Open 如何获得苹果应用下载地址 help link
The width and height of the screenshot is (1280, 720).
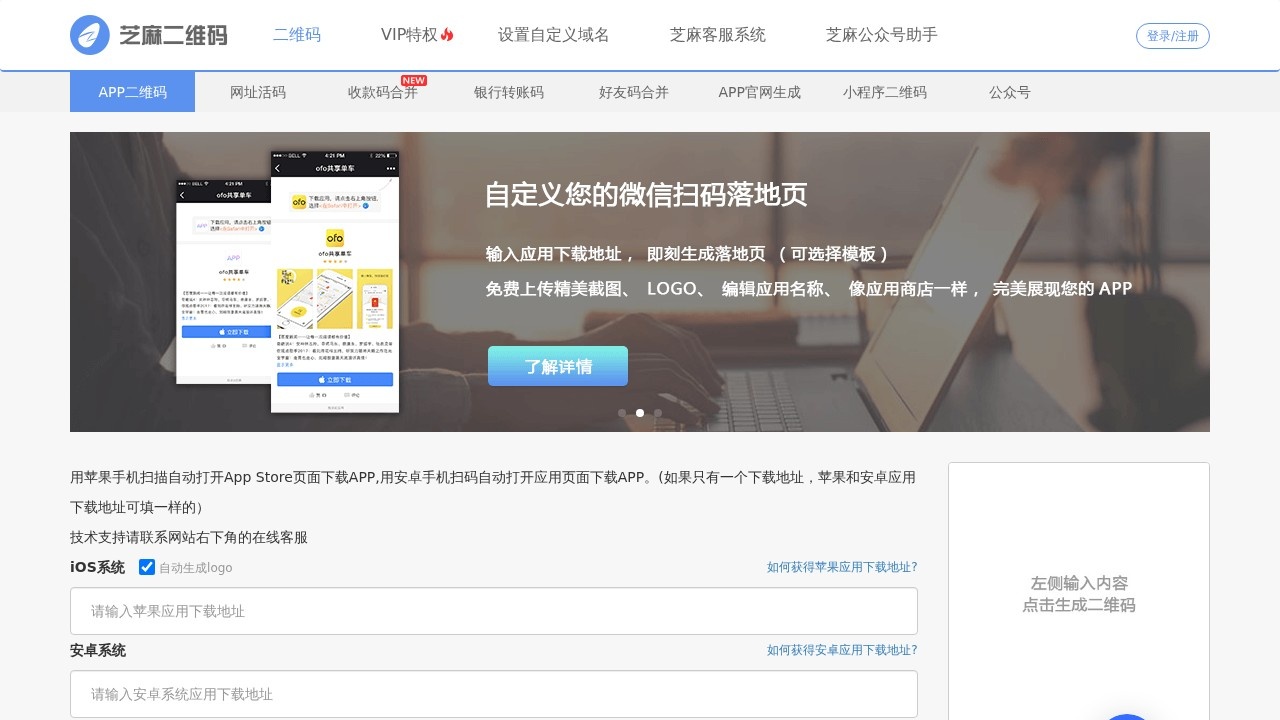[841, 567]
